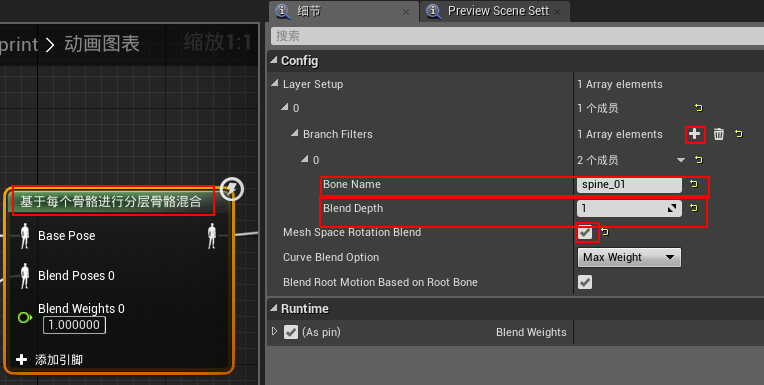The width and height of the screenshot is (764, 385).
Task: Empty the Branch Filters array with trash icon
Action: tap(719, 134)
